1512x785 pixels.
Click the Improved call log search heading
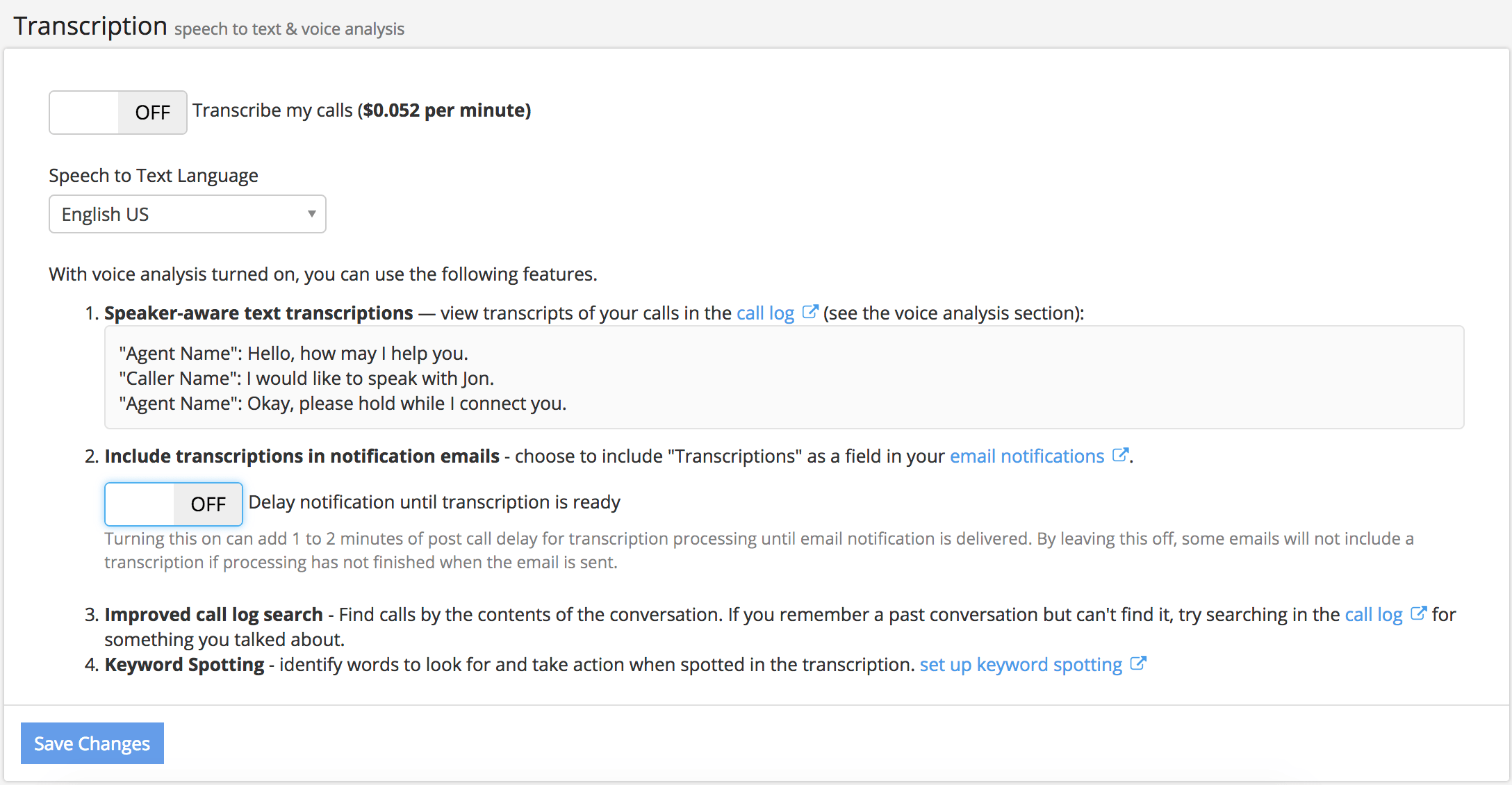(x=213, y=615)
